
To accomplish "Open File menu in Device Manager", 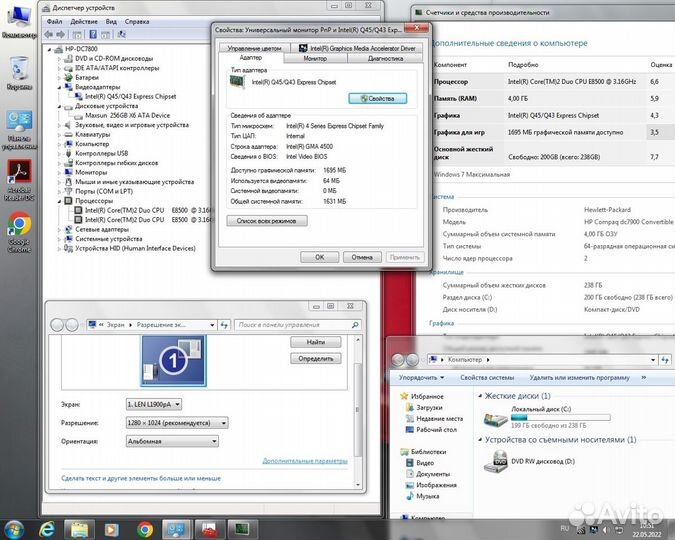I will [54, 22].
